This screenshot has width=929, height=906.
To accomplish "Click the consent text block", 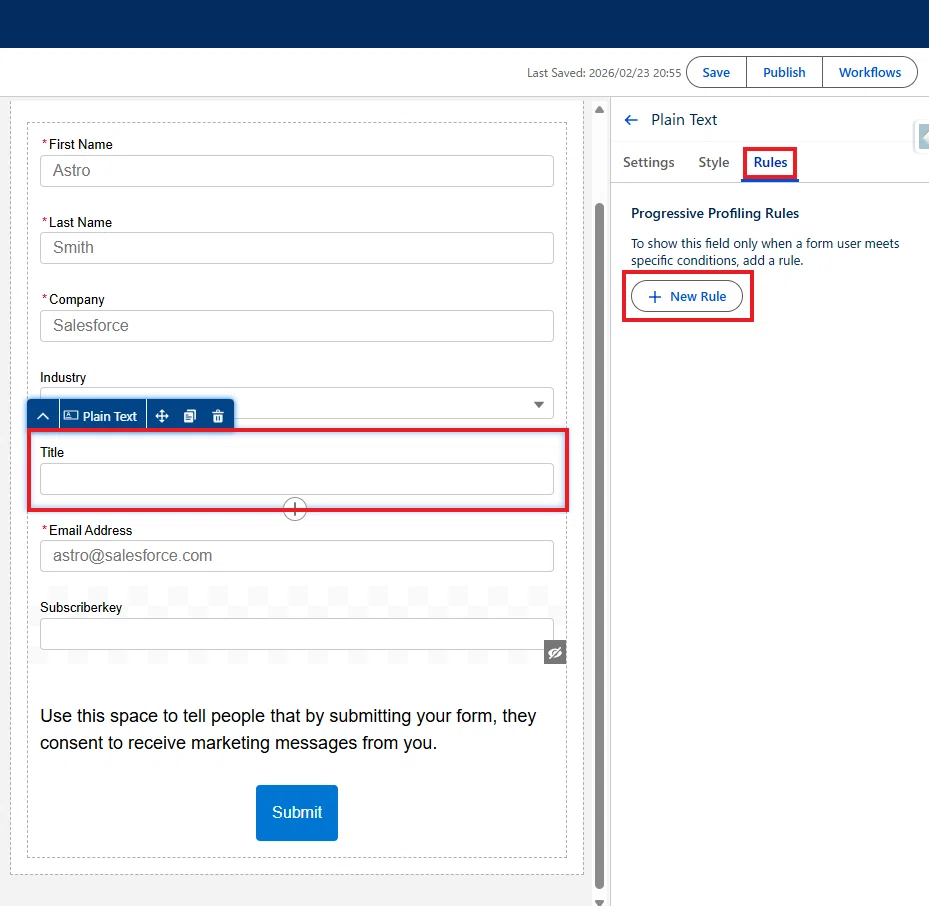I will point(289,729).
